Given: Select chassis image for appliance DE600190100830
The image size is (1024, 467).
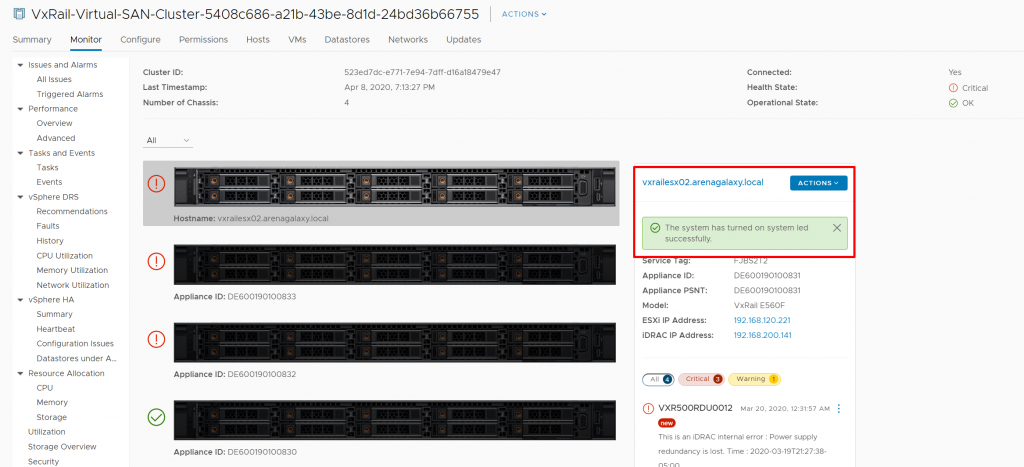Looking at the screenshot, I should pyautogui.click(x=395, y=420).
